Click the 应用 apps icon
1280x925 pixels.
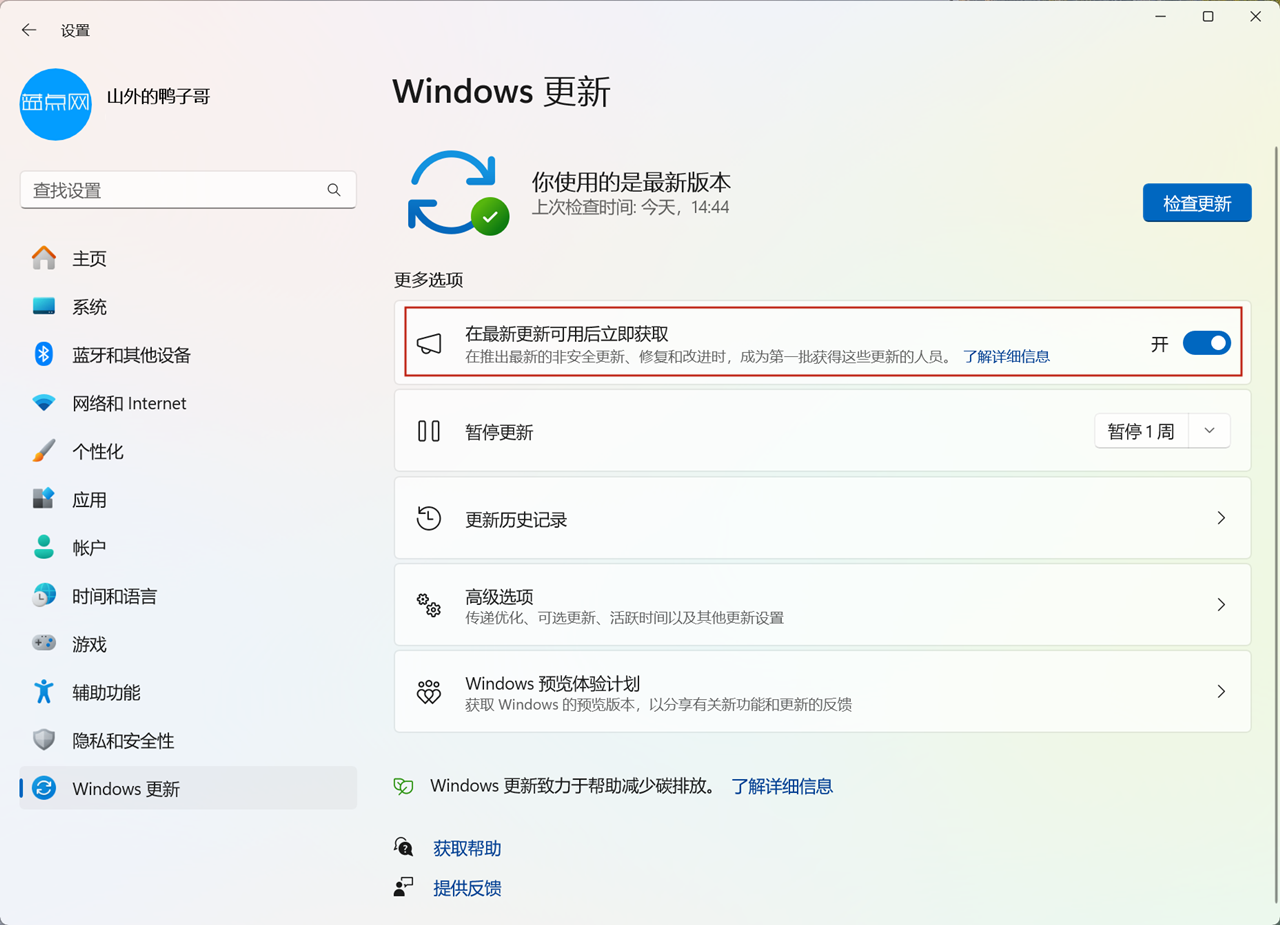[44, 499]
